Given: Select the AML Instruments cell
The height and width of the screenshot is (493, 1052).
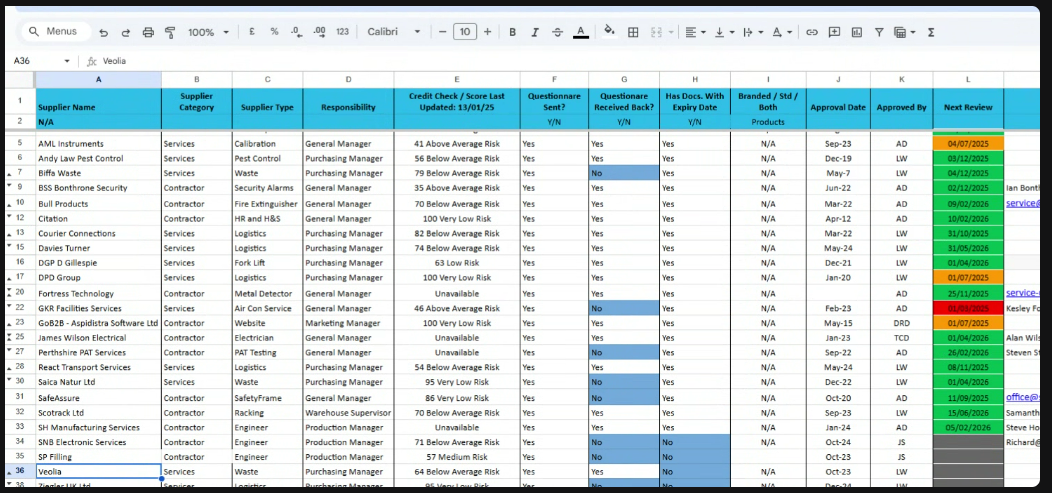Looking at the screenshot, I should pyautogui.click(x=99, y=144).
